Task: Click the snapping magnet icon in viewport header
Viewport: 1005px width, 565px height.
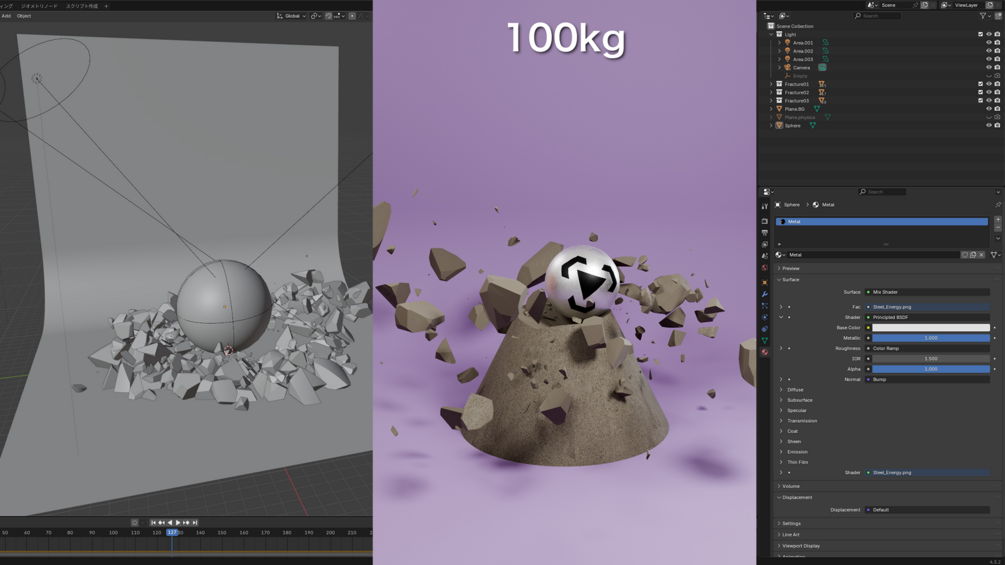Action: [328, 16]
